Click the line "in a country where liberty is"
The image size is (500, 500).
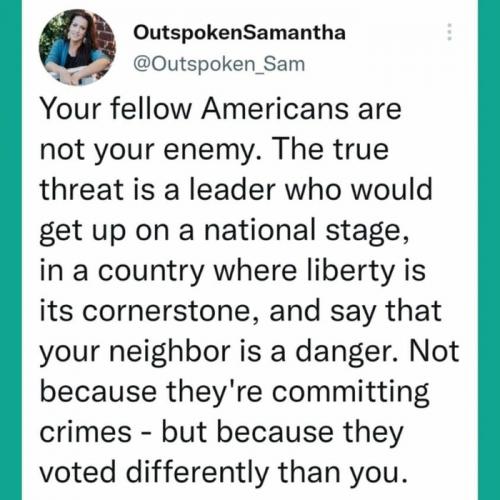(x=233, y=272)
